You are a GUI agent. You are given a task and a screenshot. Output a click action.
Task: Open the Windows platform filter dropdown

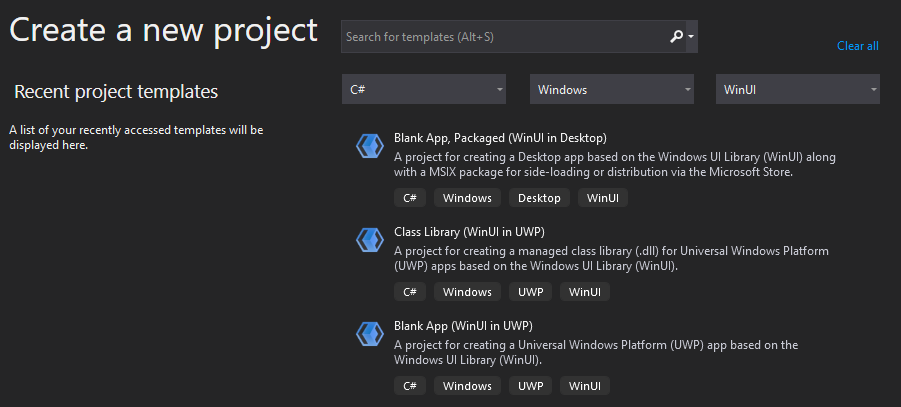(x=611, y=90)
